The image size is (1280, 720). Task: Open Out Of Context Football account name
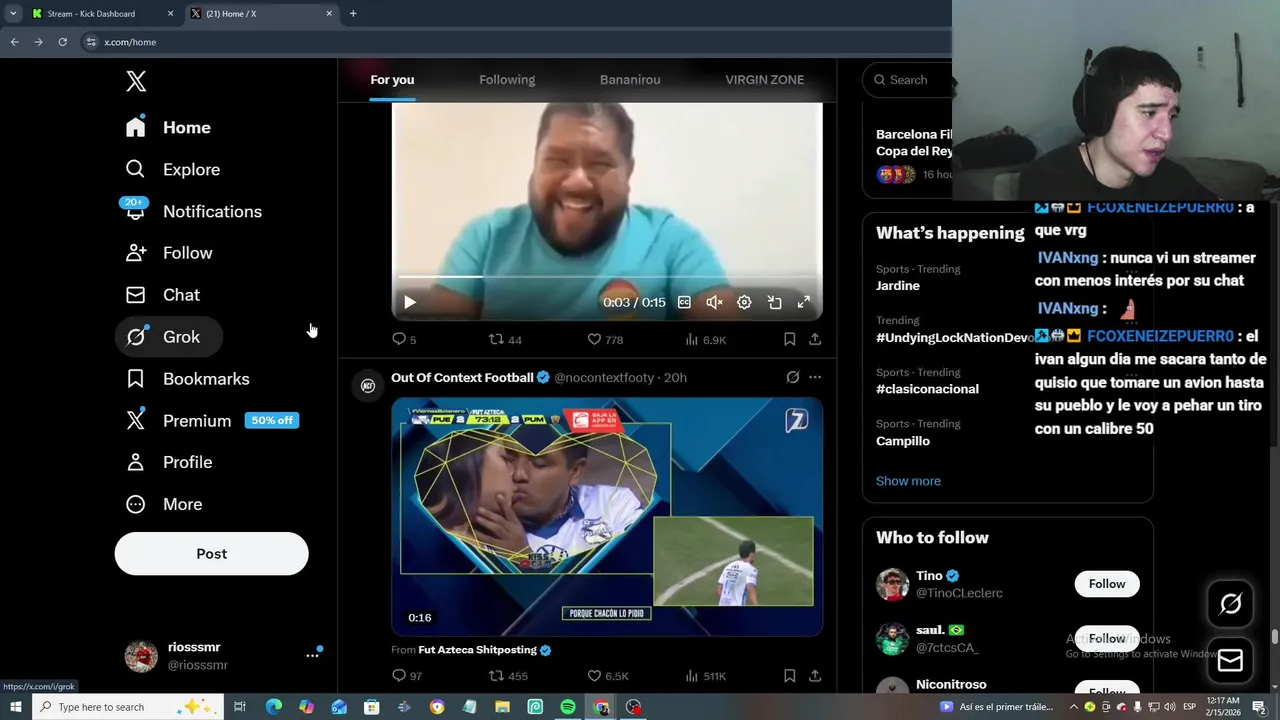pos(462,377)
